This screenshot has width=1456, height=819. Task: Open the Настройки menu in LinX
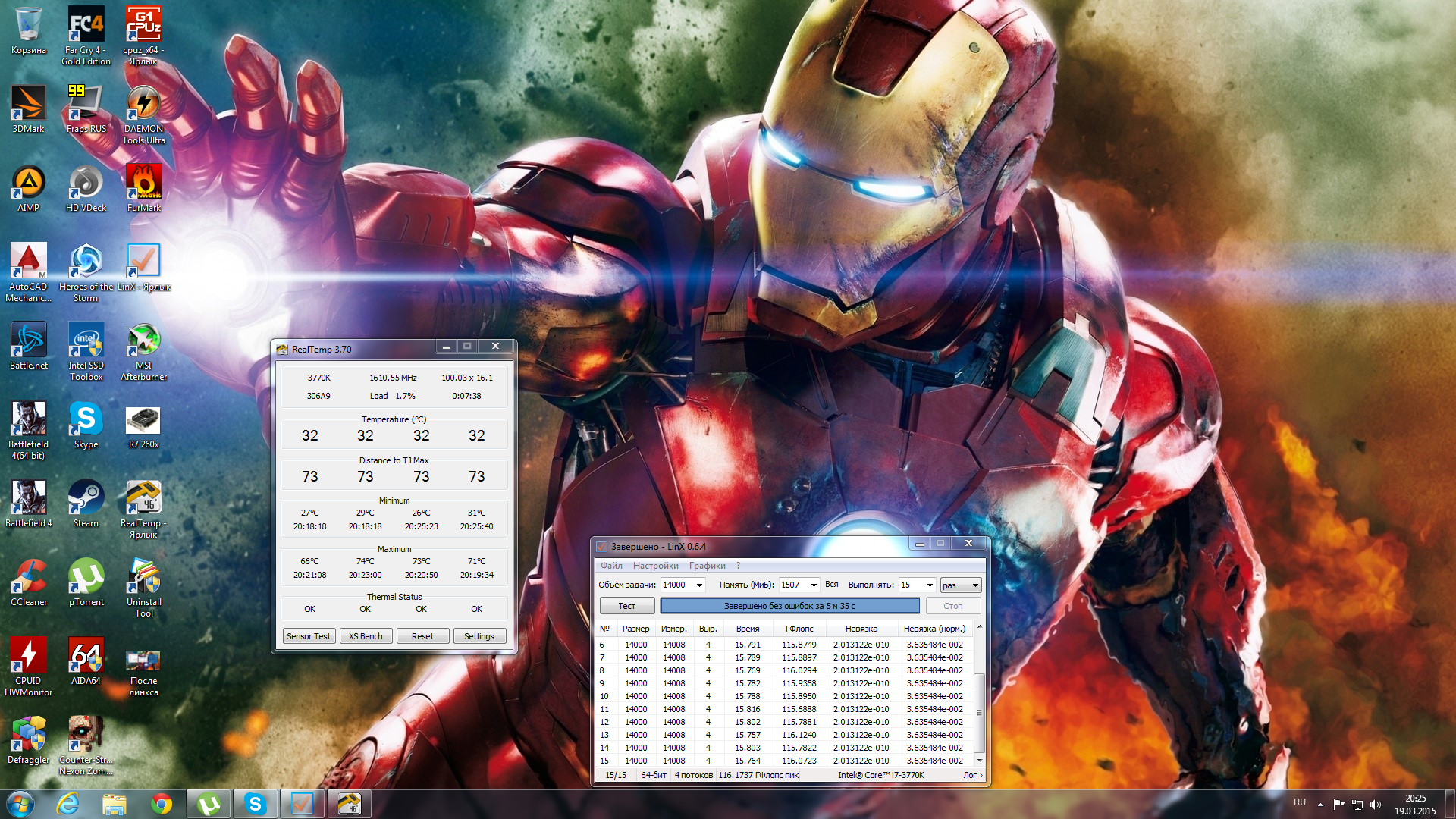click(655, 566)
